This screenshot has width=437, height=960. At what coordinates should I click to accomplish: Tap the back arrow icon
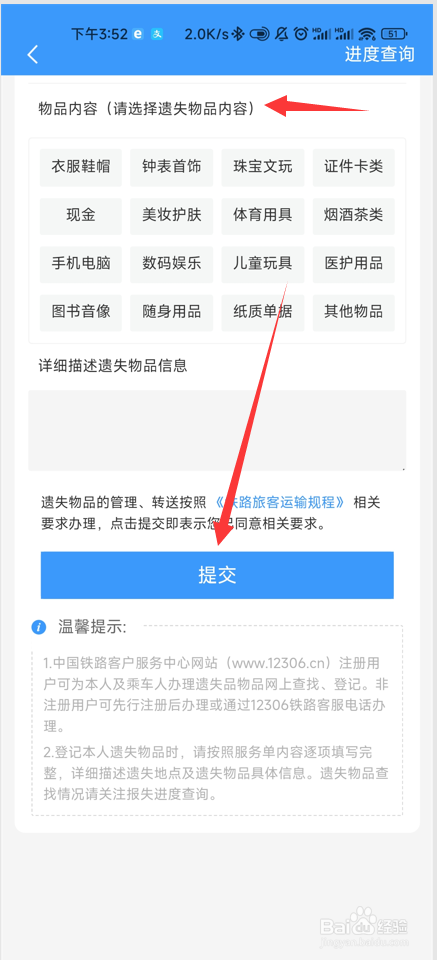pos(33,54)
